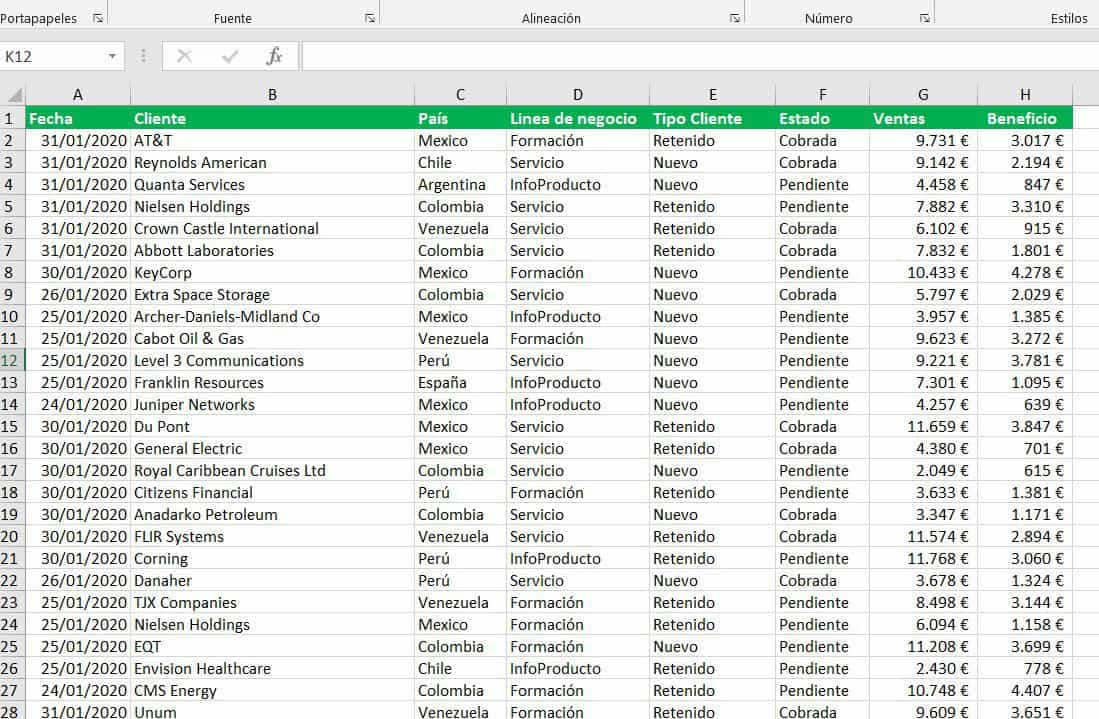The image size is (1099, 719).
Task: Select the CMS Energy cell
Action: pos(273,690)
